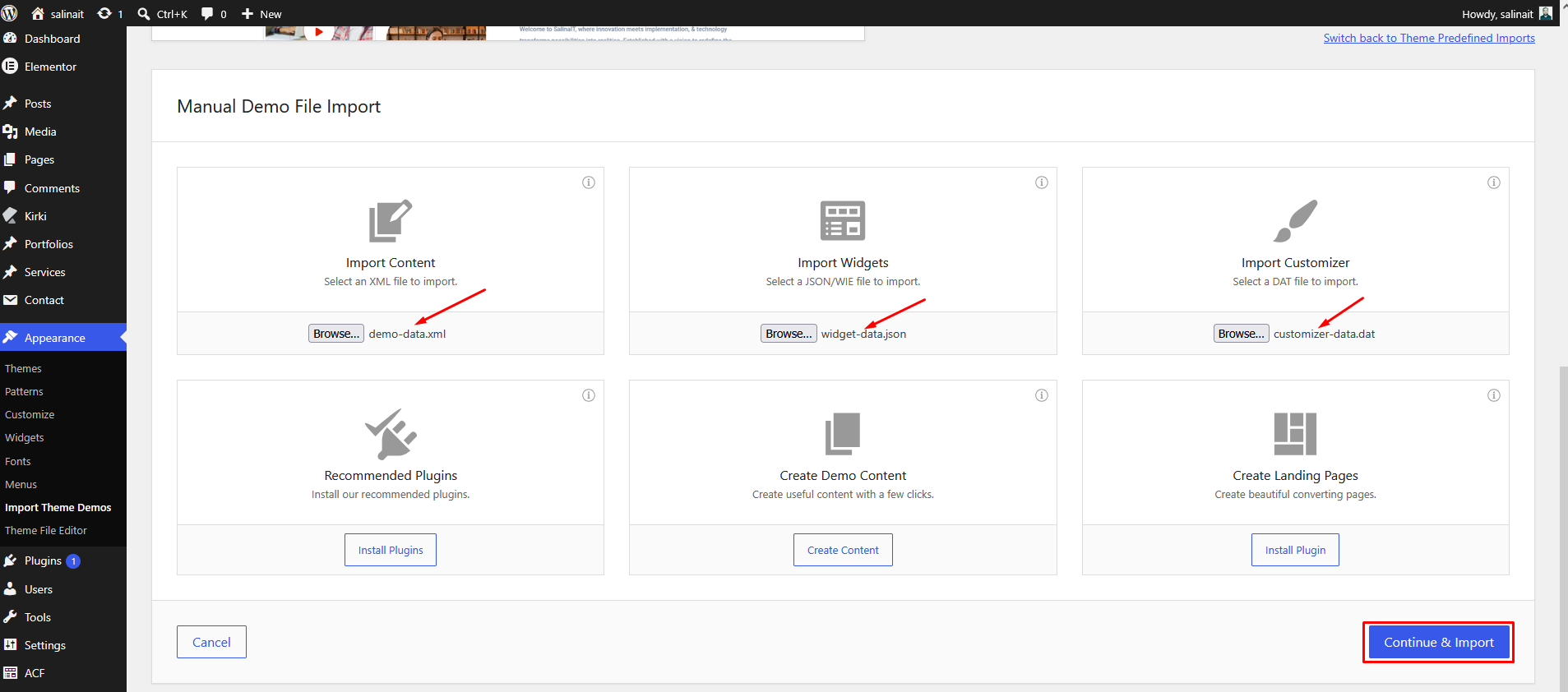Click the Install Plugins button
This screenshot has width=1568, height=692.
[x=391, y=550]
